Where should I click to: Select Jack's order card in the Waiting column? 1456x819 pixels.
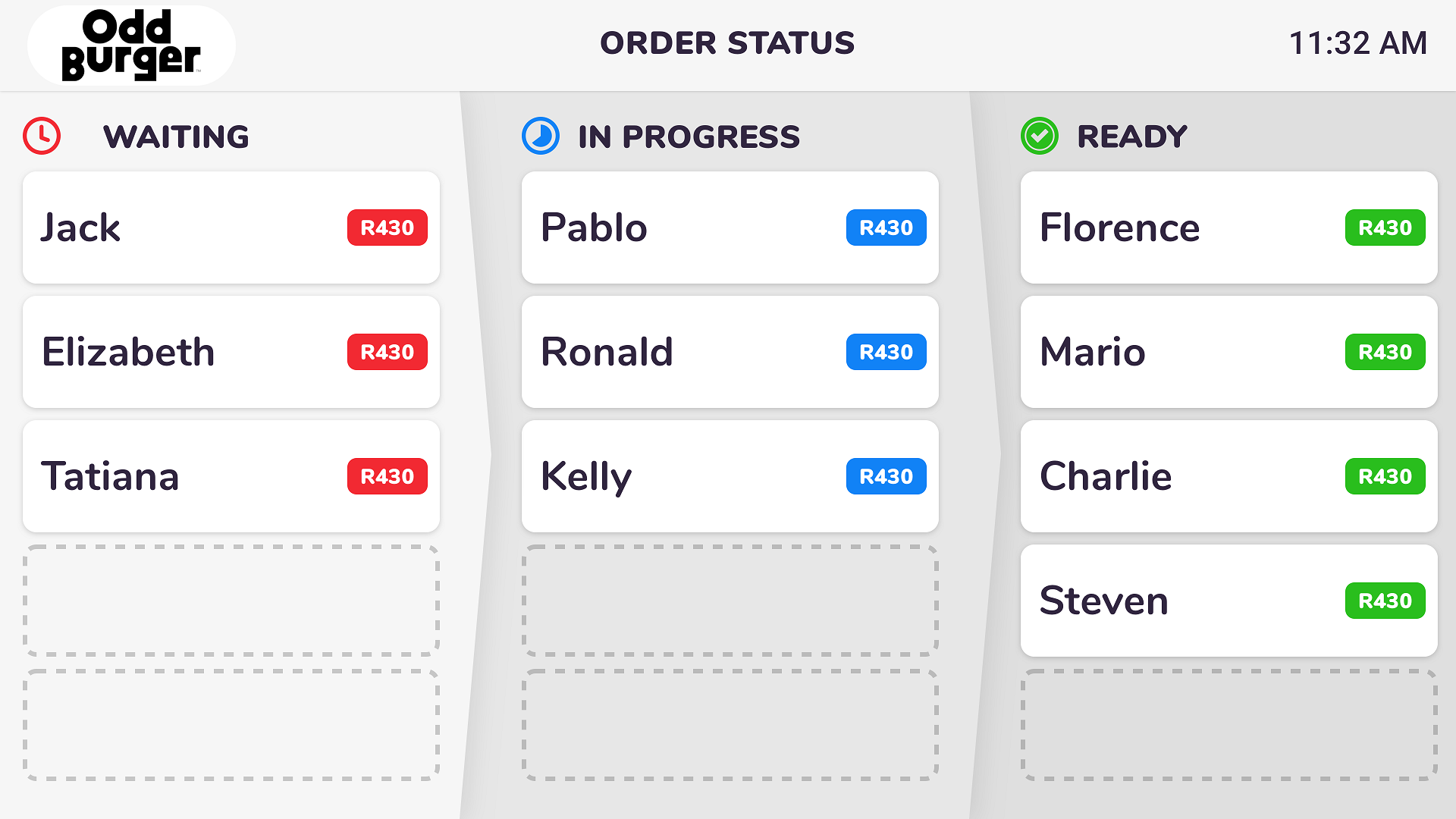231,227
